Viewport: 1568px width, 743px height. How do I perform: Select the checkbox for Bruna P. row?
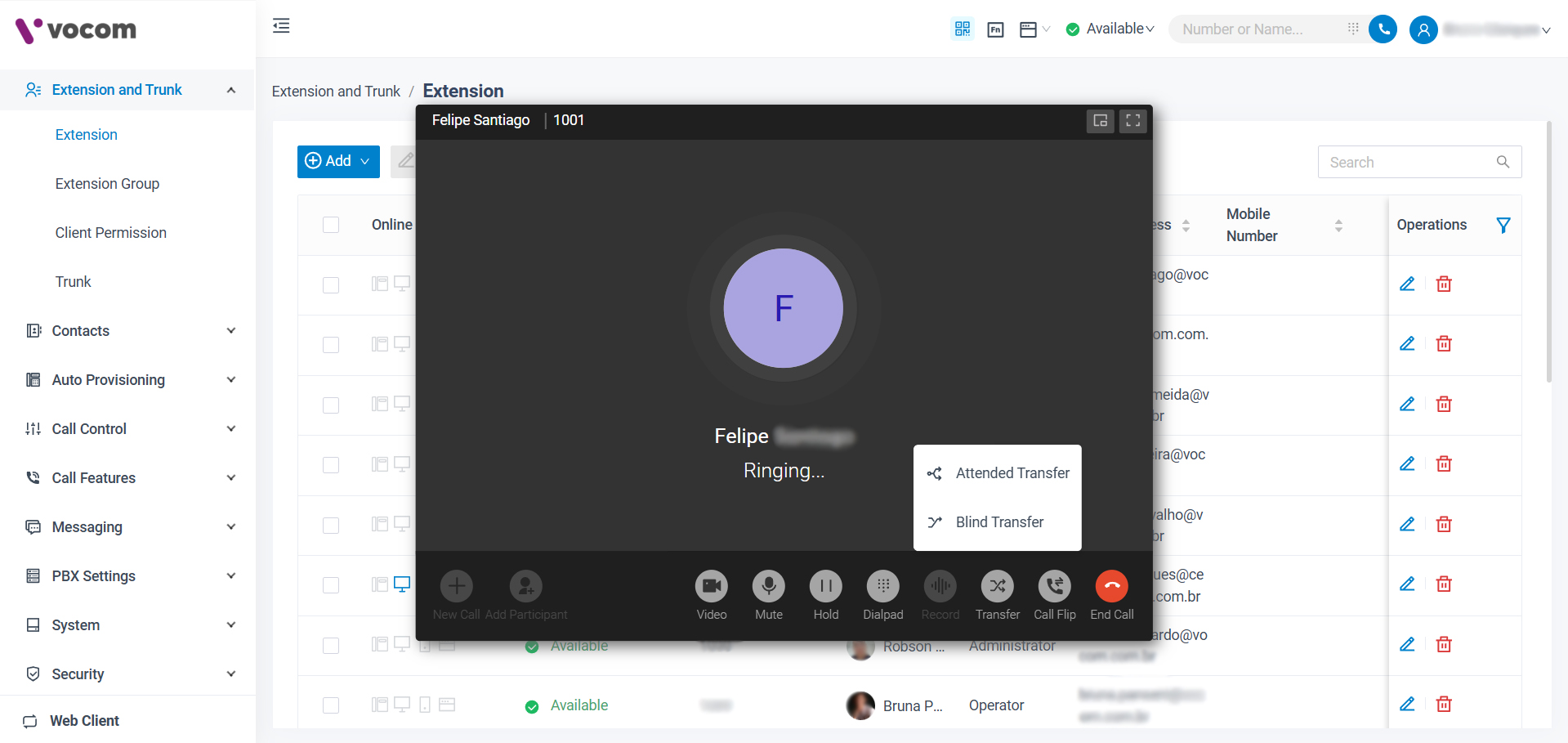click(331, 705)
